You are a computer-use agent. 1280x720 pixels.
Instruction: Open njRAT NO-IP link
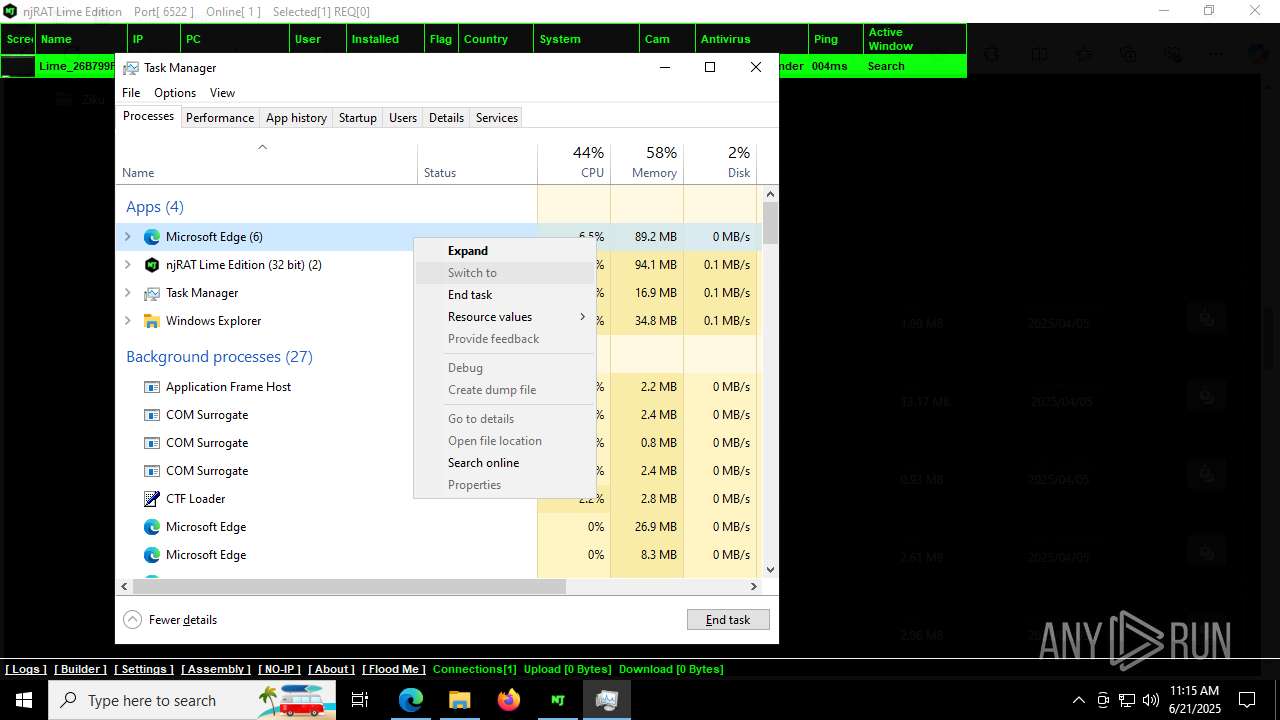(x=280, y=669)
